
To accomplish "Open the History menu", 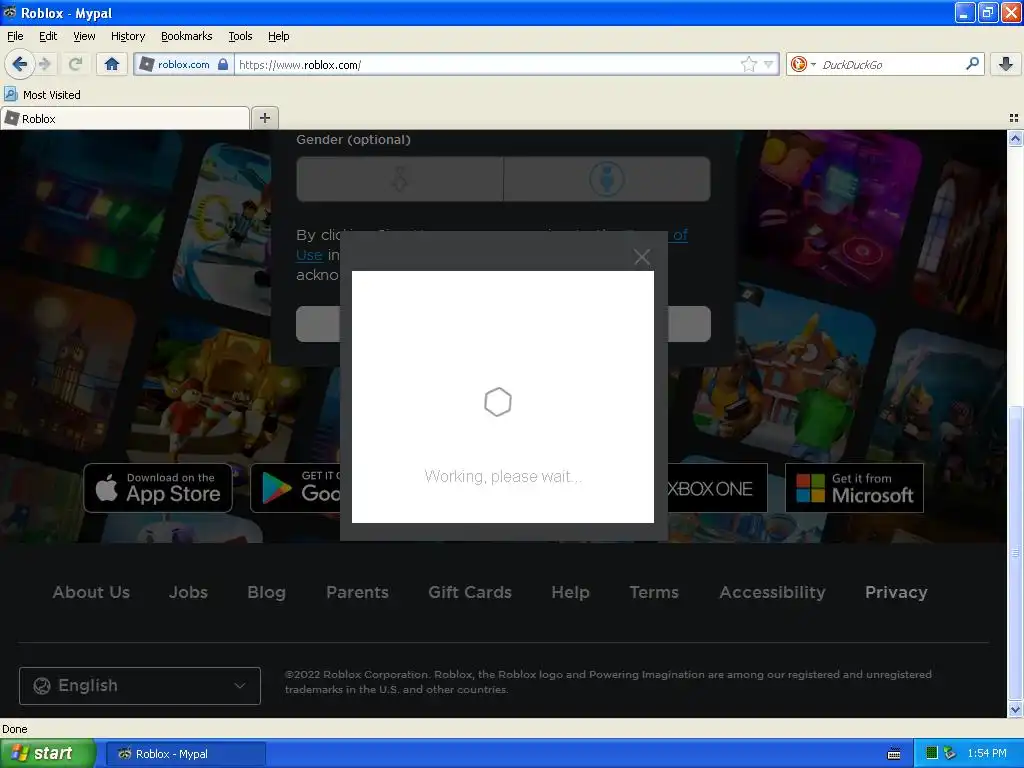I will coord(127,36).
